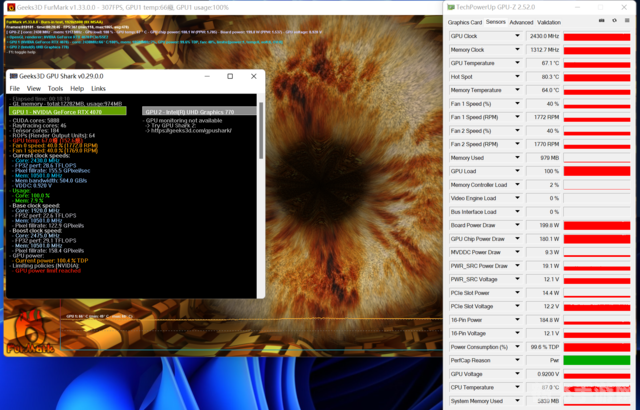Click the green PerfCap Reason graph bar
Viewport: 640px width, 410px height.
click(x=596, y=360)
